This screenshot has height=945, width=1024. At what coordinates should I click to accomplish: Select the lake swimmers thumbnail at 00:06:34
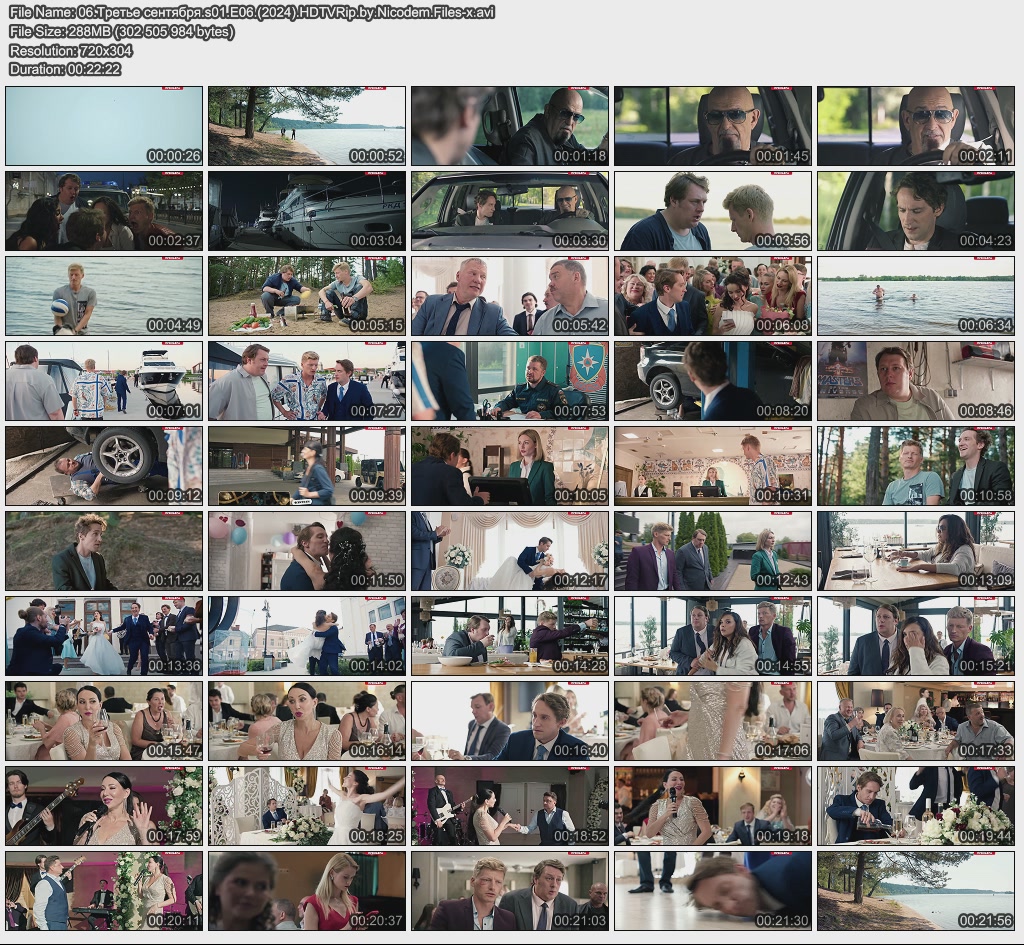pos(916,296)
